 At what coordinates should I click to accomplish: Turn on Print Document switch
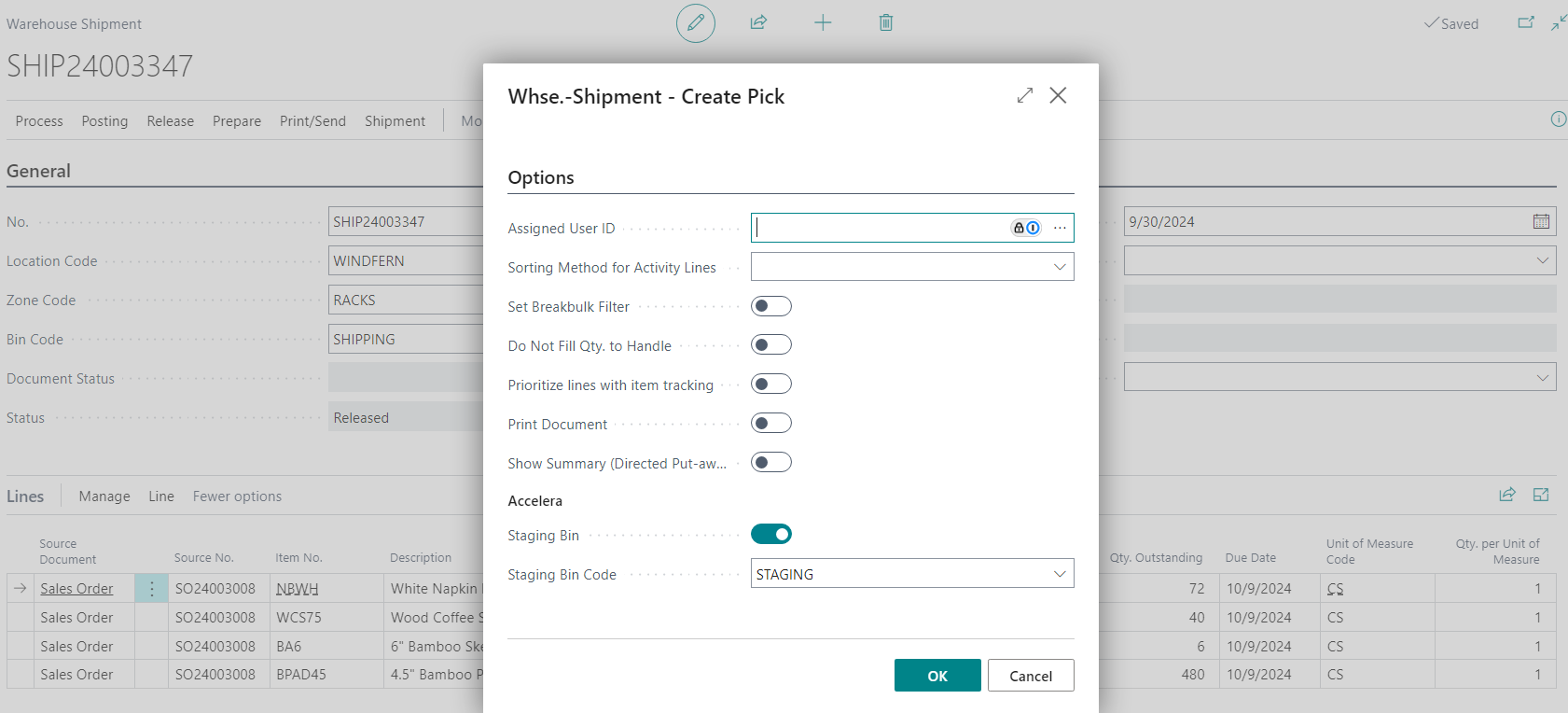tap(771, 424)
